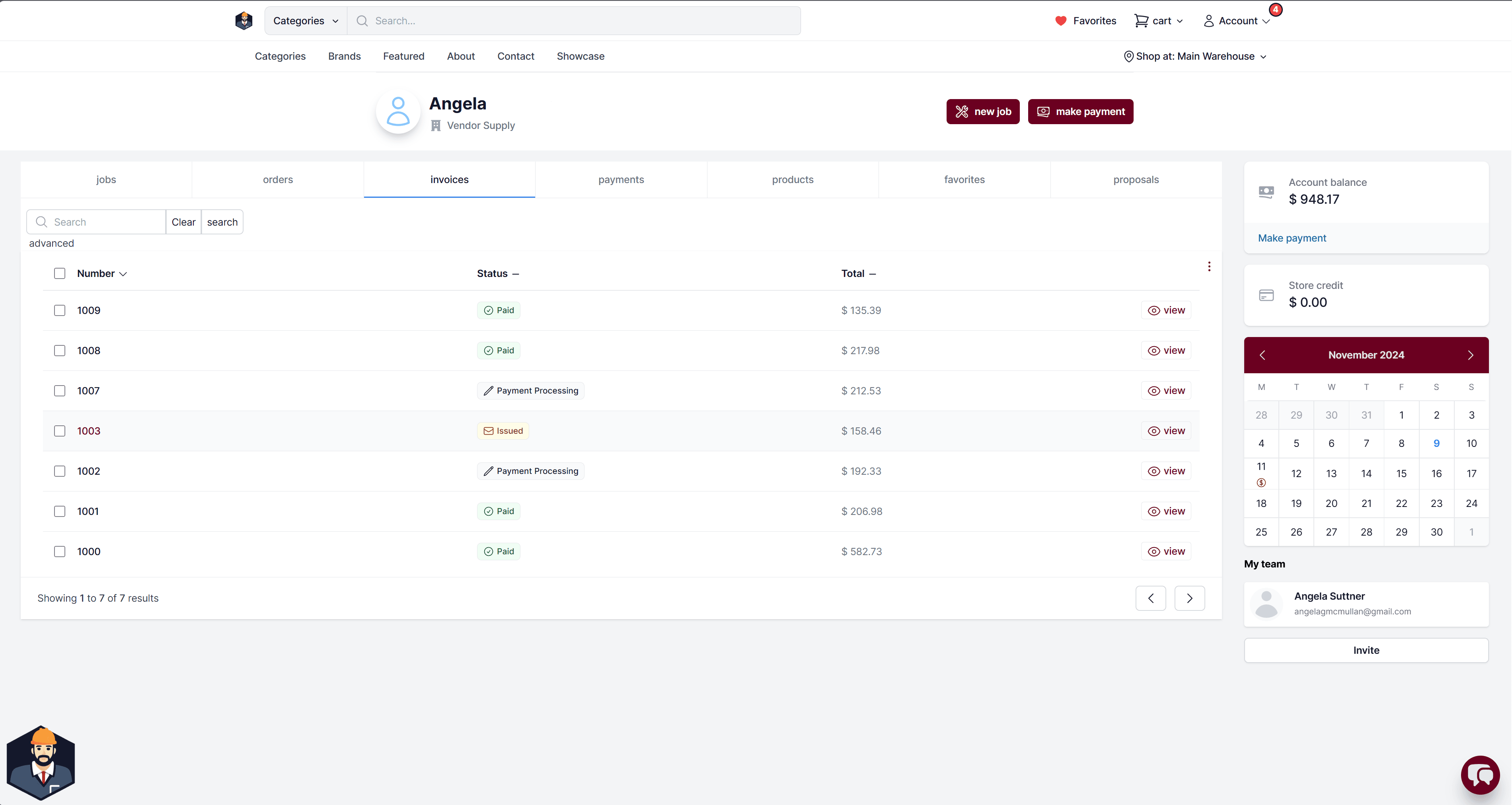Click the Account person icon
1512x805 pixels.
click(x=1208, y=21)
